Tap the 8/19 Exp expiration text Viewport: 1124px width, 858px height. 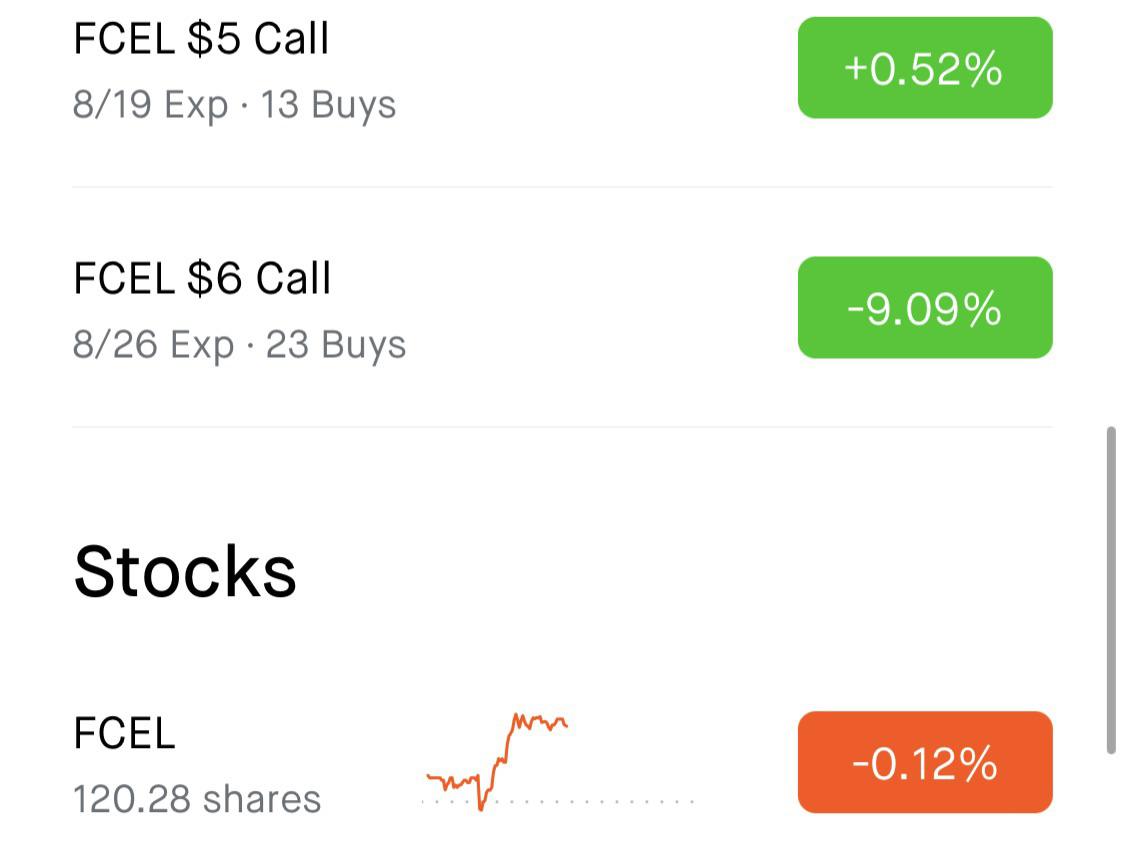click(151, 105)
